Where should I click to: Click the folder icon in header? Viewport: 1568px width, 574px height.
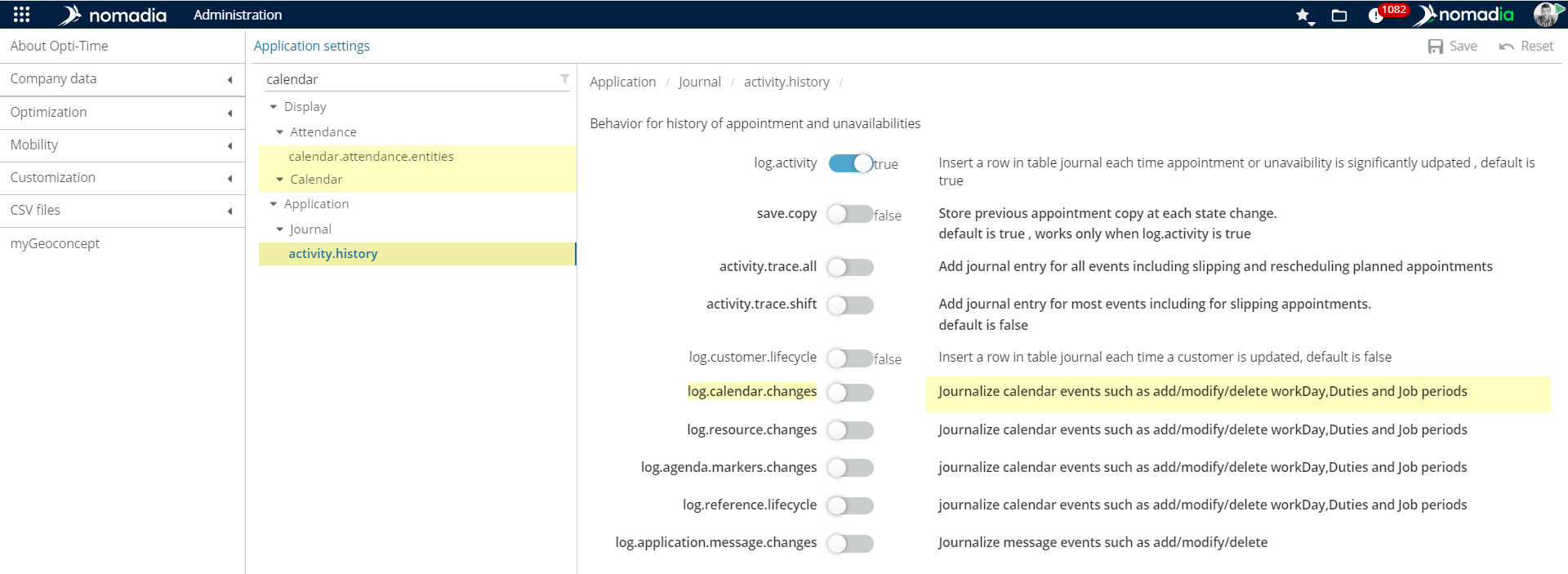1339,16
